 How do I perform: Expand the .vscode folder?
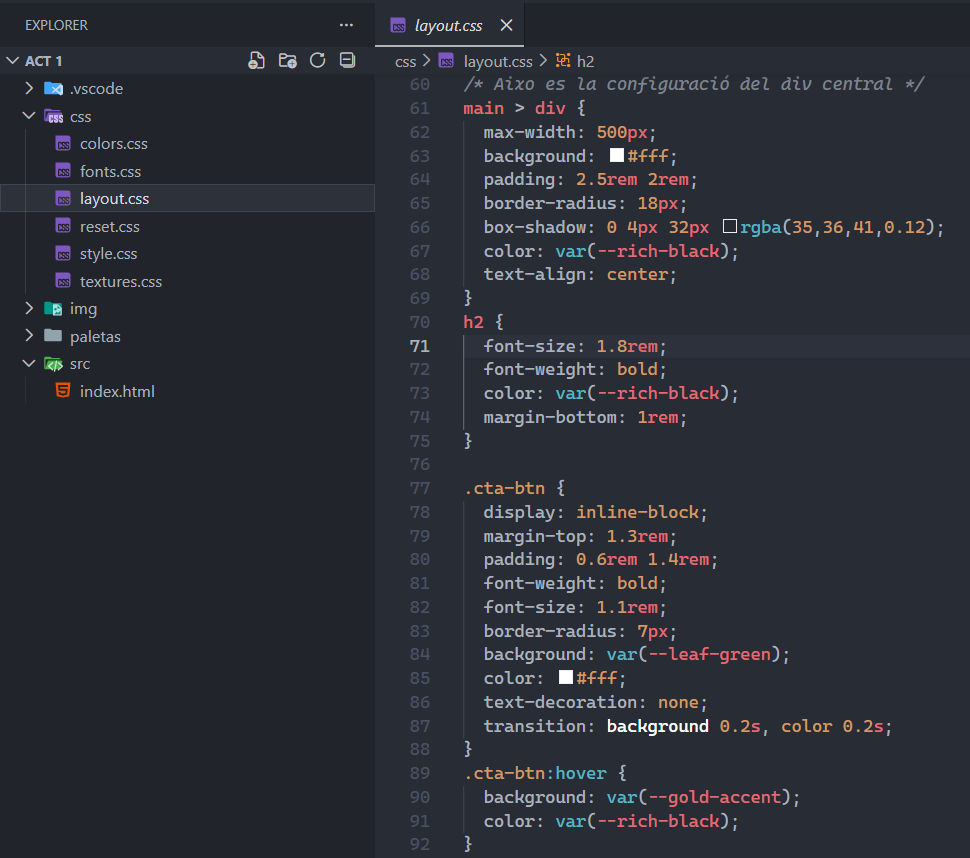pos(29,89)
